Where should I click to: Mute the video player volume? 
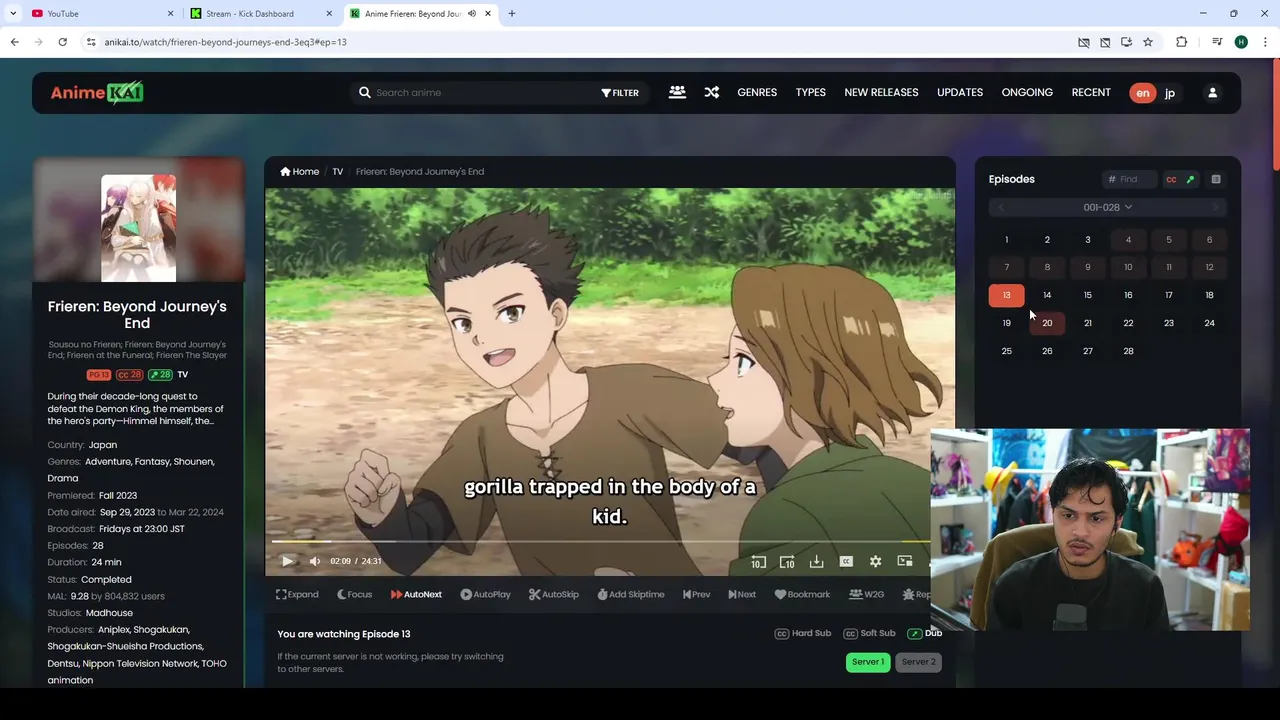pos(315,561)
